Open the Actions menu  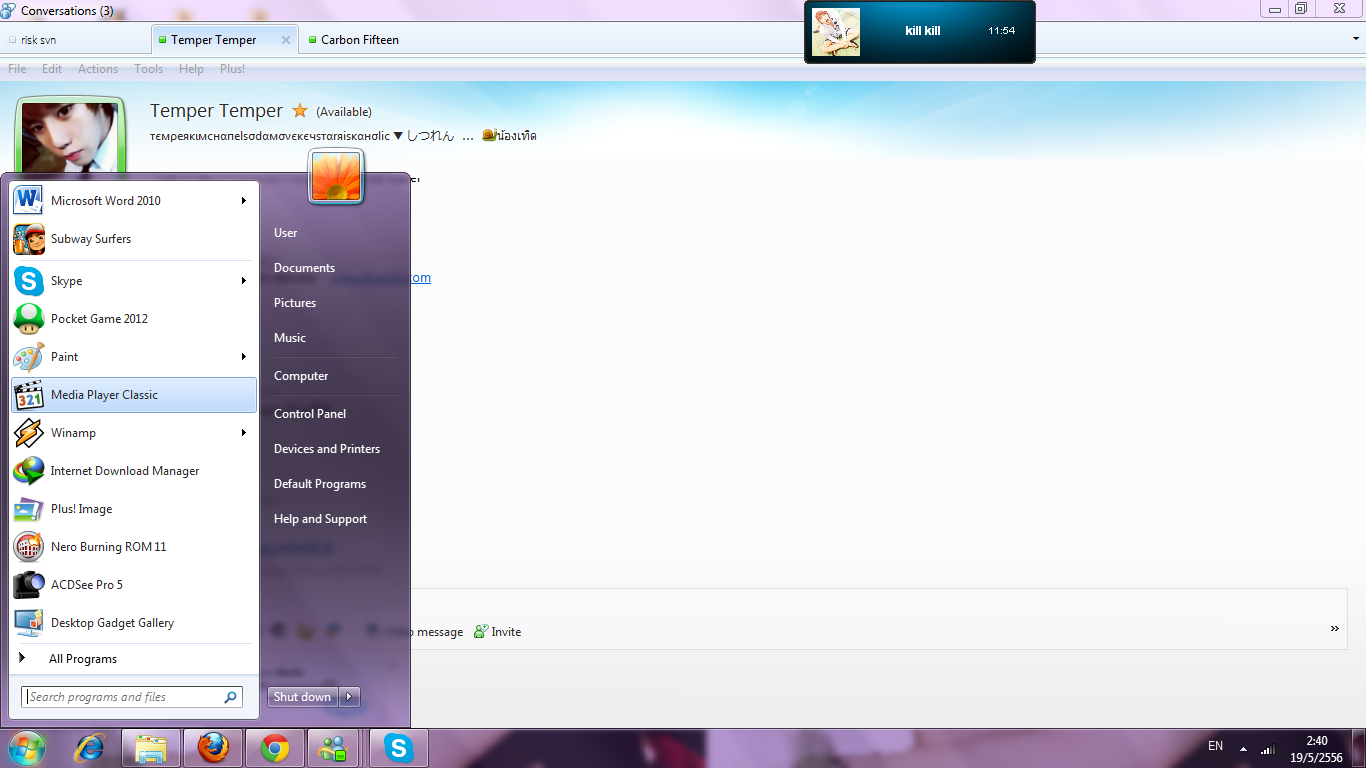click(98, 69)
